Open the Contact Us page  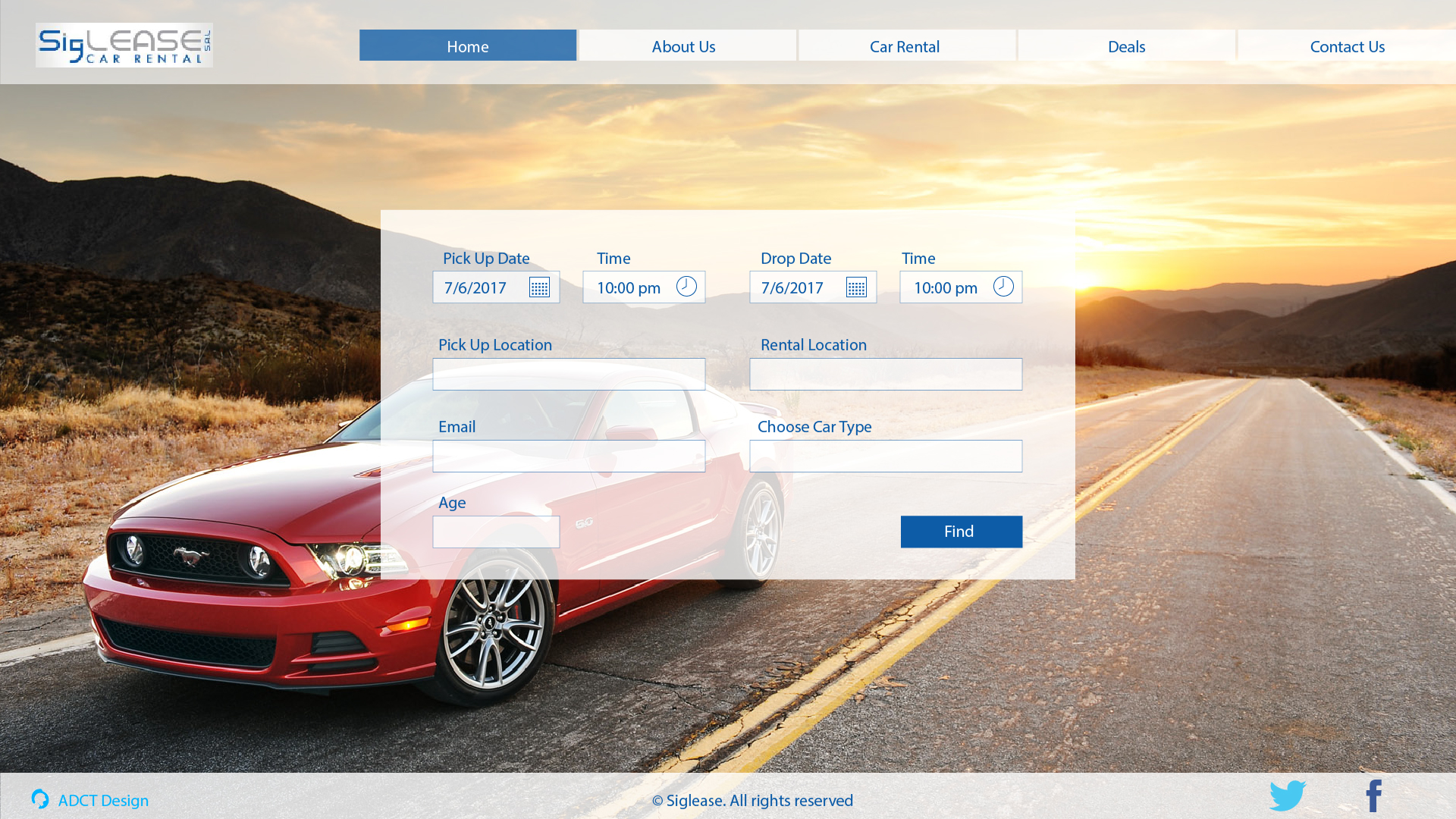coord(1347,46)
